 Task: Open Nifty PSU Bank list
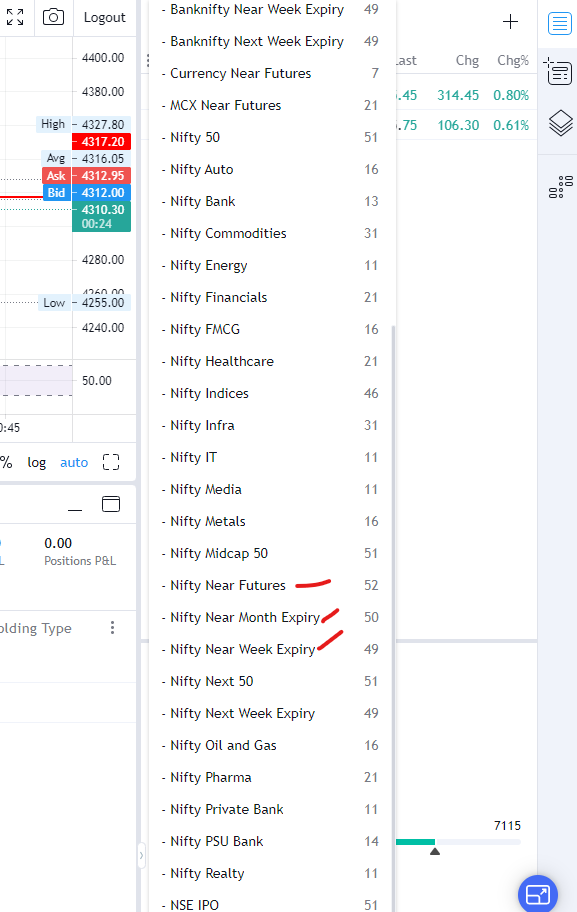click(x=271, y=841)
